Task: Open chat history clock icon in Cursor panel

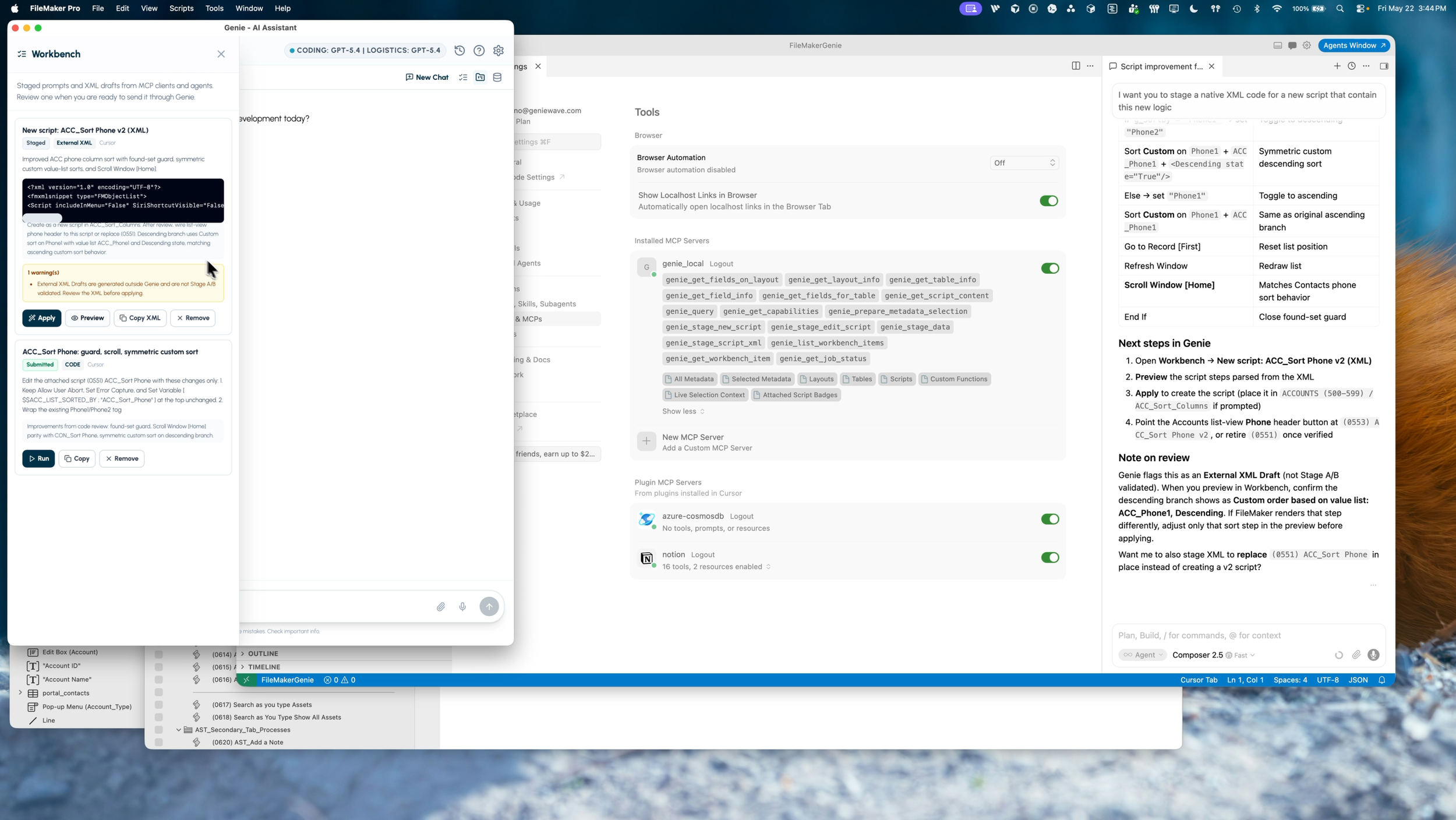Action: (1351, 66)
